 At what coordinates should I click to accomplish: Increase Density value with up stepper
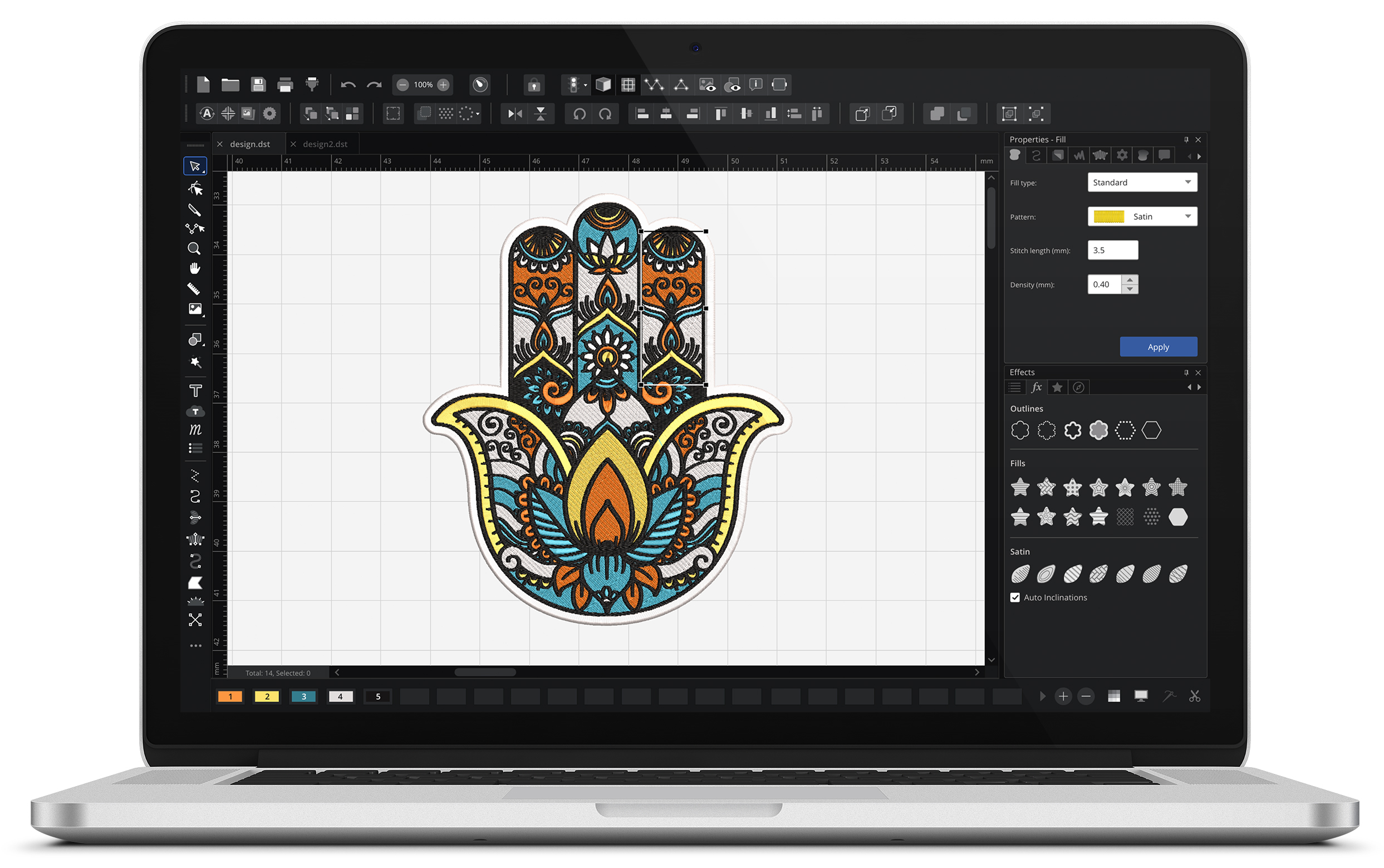(1129, 280)
